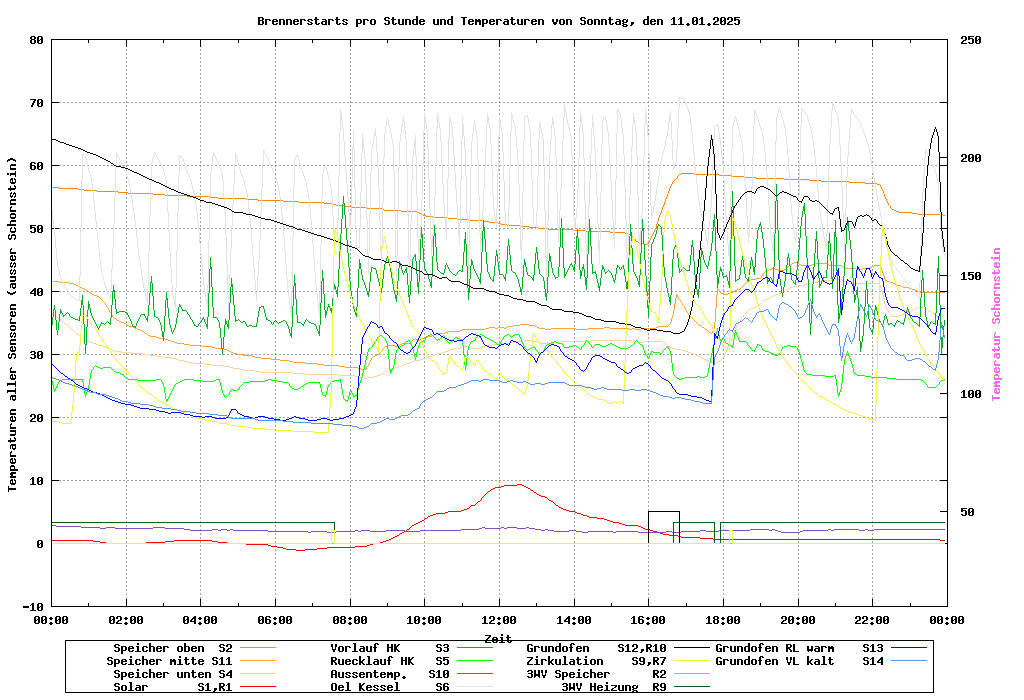
Task: Click the 3WV Heizung R9 legend entry
Action: click(613, 687)
